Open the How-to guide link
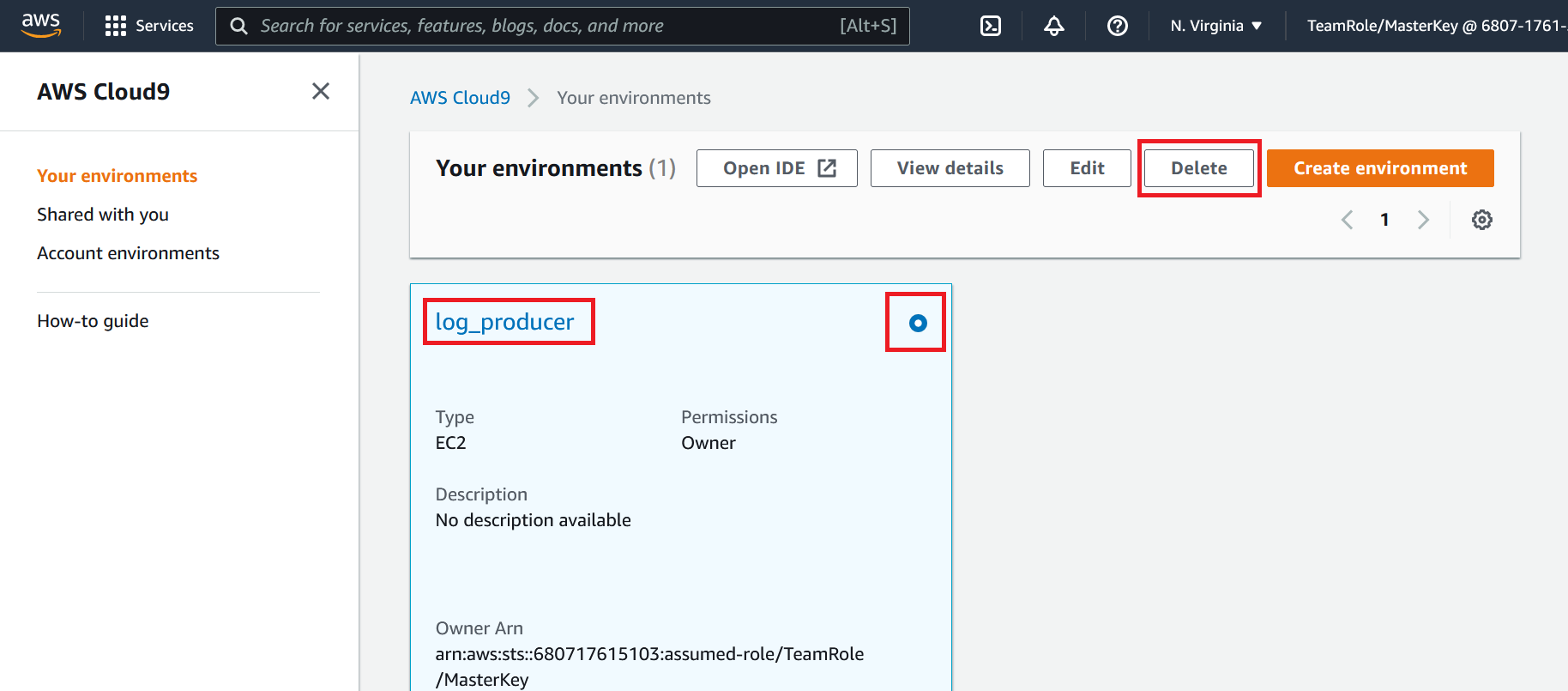The height and width of the screenshot is (691, 1568). coord(93,321)
